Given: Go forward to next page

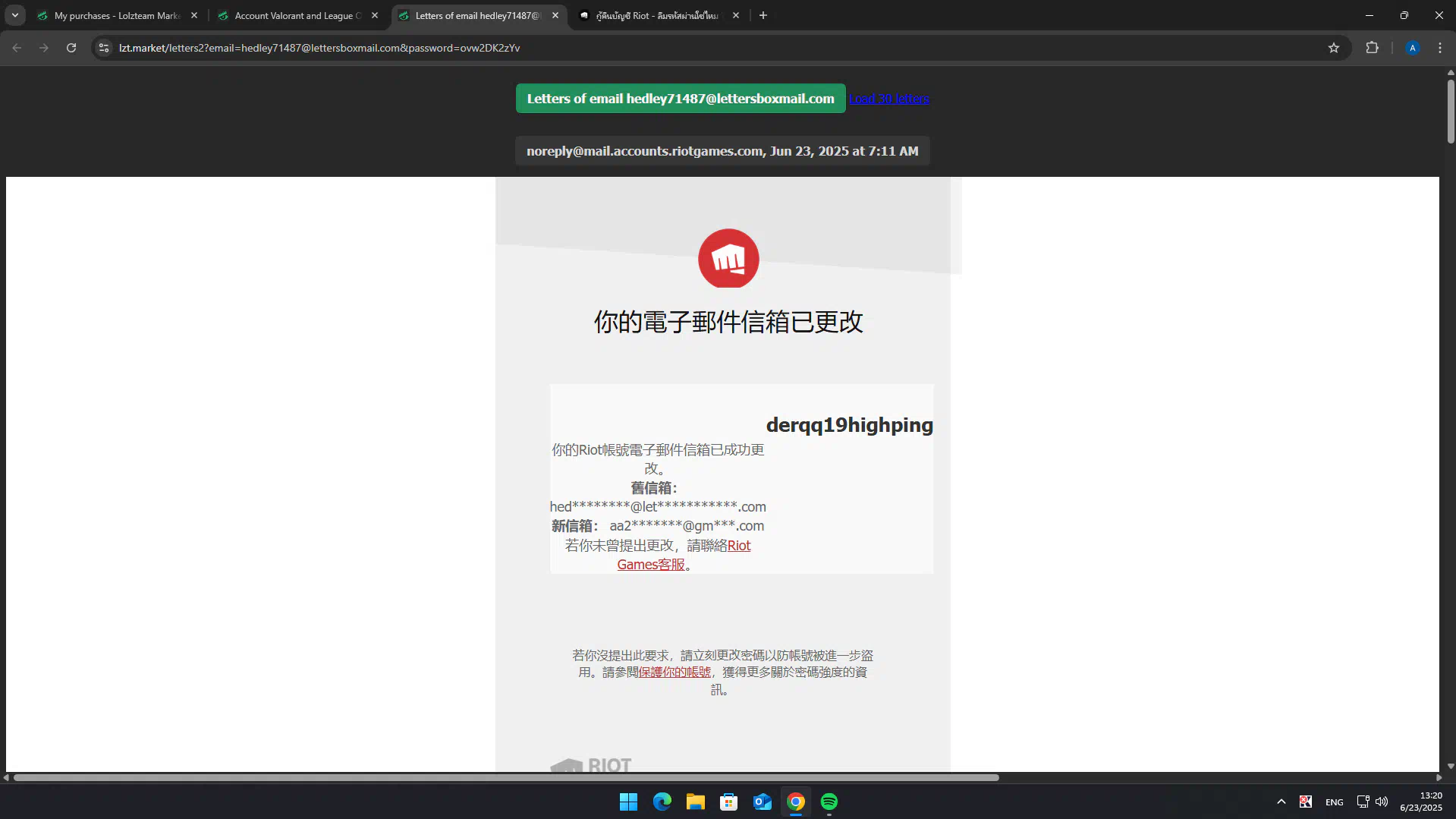Looking at the screenshot, I should [x=44, y=48].
